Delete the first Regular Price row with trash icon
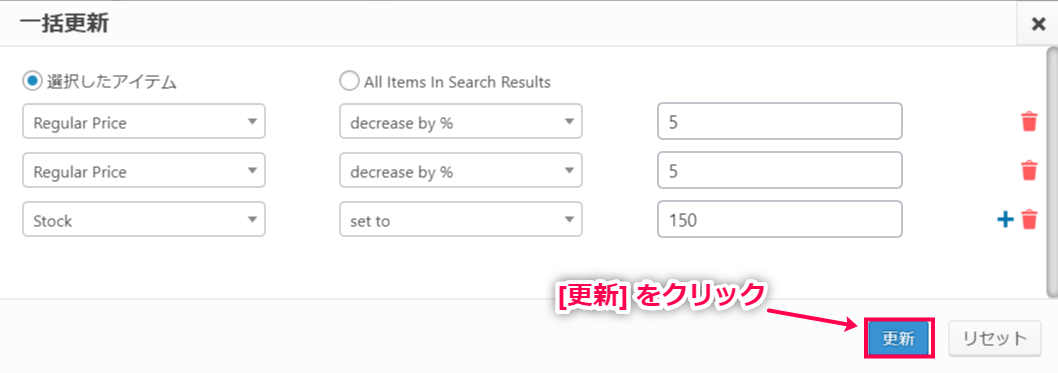1058x373 pixels. (1029, 122)
